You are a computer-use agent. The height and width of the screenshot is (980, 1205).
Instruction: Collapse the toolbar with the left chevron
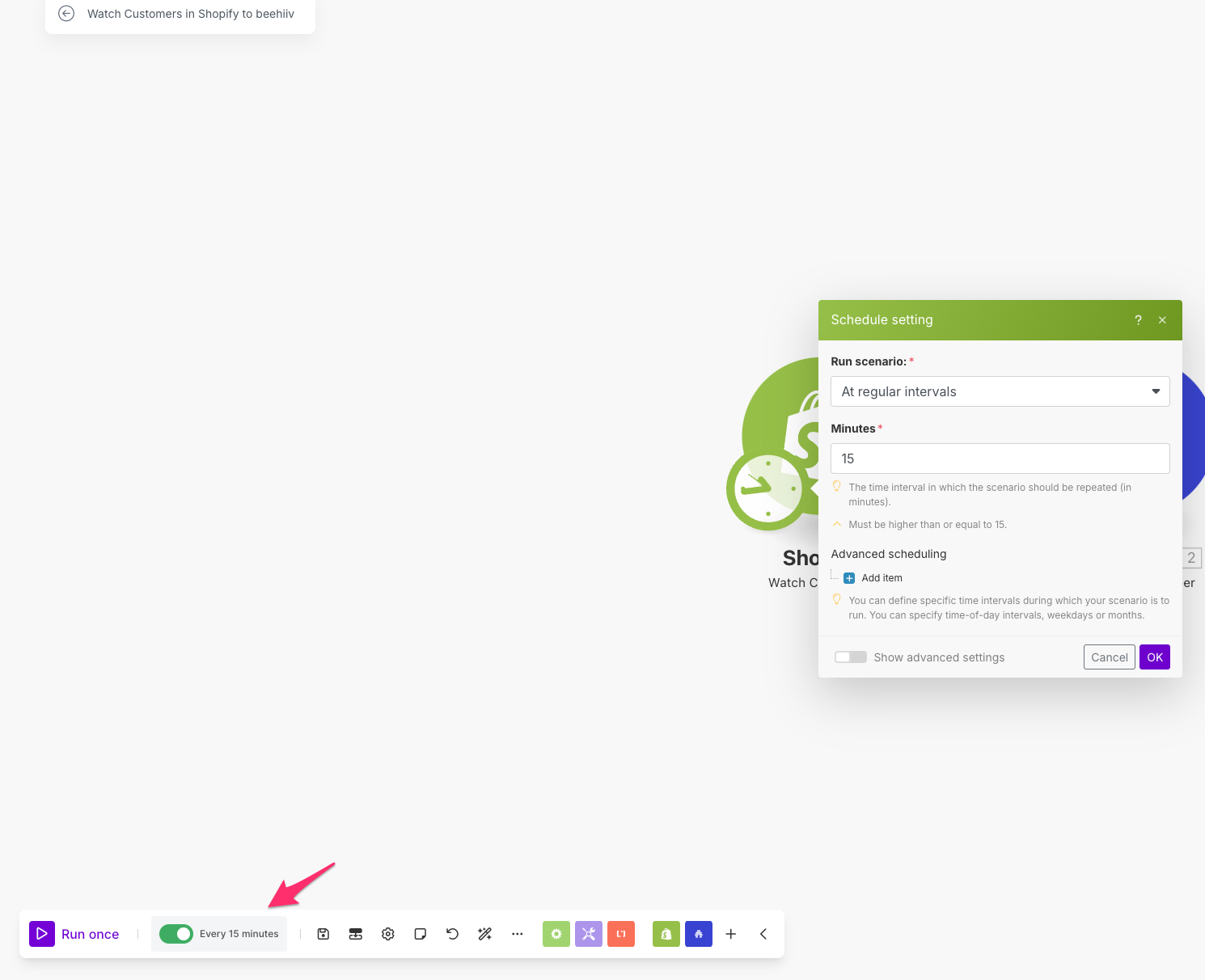point(763,934)
